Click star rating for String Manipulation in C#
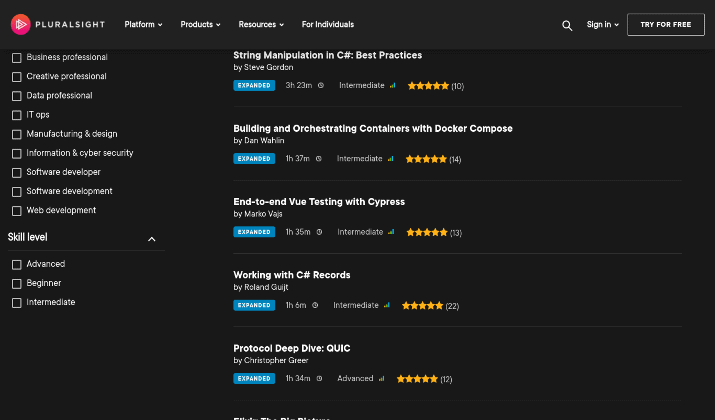Image resolution: width=715 pixels, height=420 pixels. coord(428,86)
